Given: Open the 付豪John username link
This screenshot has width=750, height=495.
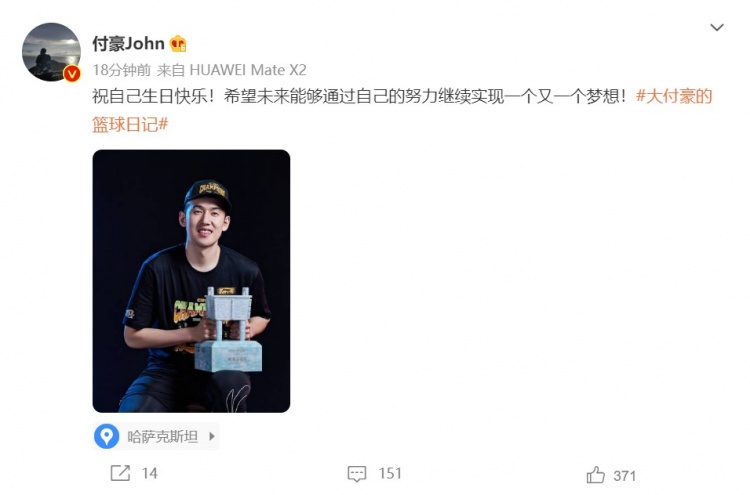Looking at the screenshot, I should coord(128,44).
